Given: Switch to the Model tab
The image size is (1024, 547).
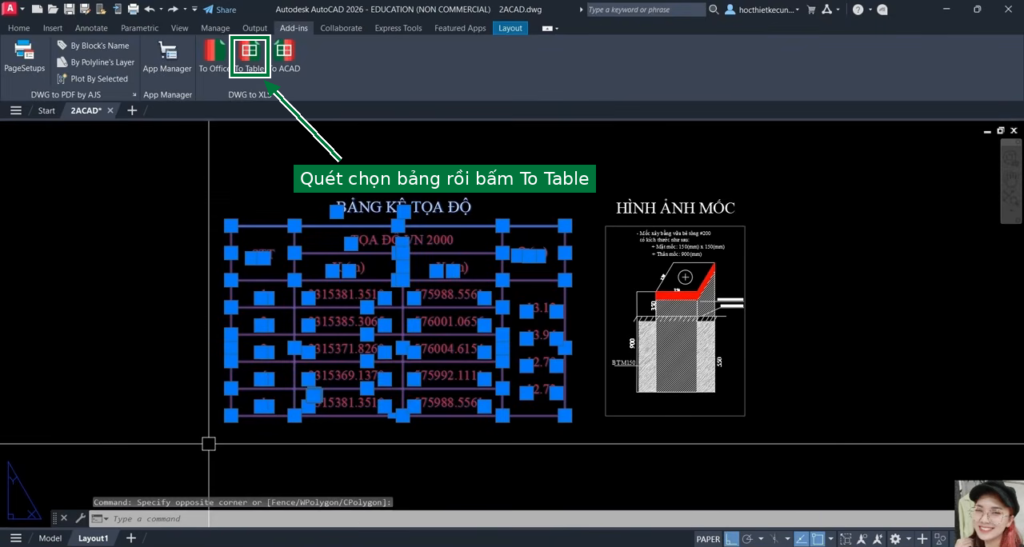Looking at the screenshot, I should tap(50, 539).
